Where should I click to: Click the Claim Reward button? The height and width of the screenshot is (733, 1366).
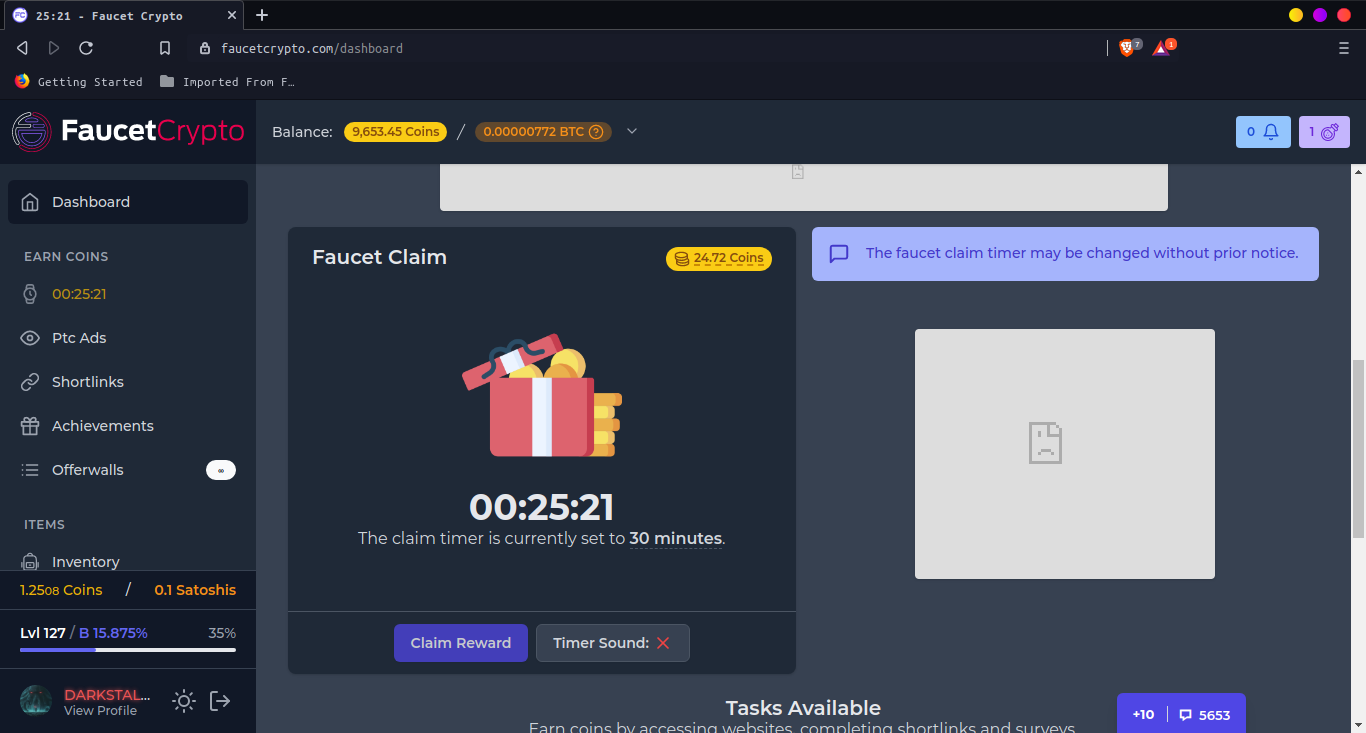(461, 643)
